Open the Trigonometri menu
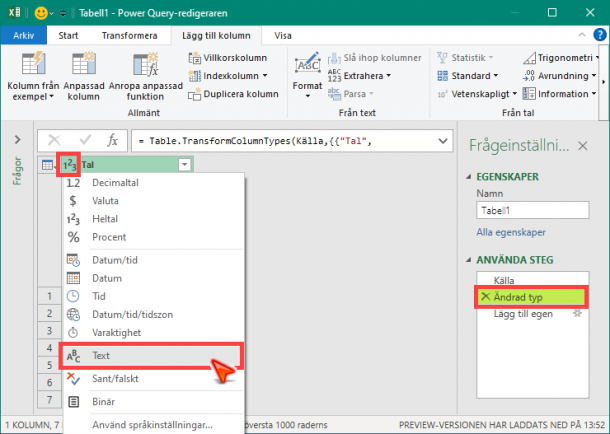 point(561,58)
